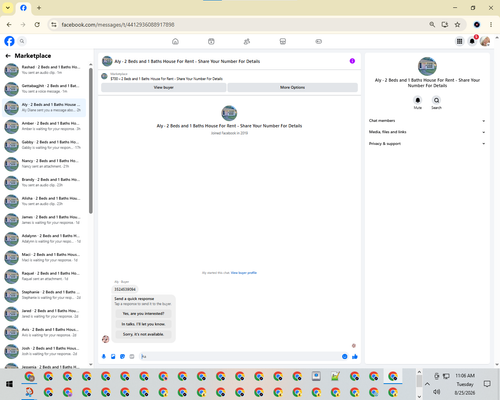The width and height of the screenshot is (500, 400).
Task: Click the conversation list scrollbar
Action: click(91, 141)
